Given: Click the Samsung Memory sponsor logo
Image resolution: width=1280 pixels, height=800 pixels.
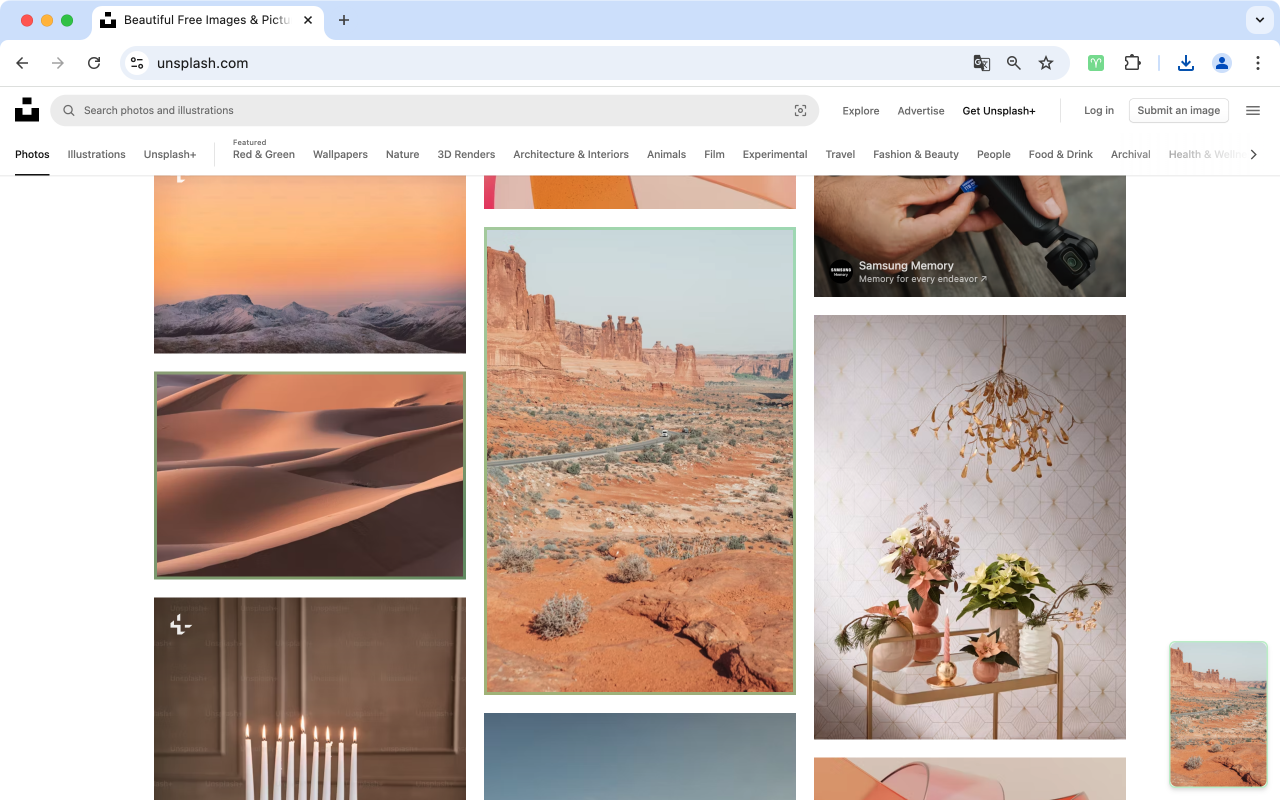Looking at the screenshot, I should (x=841, y=272).
